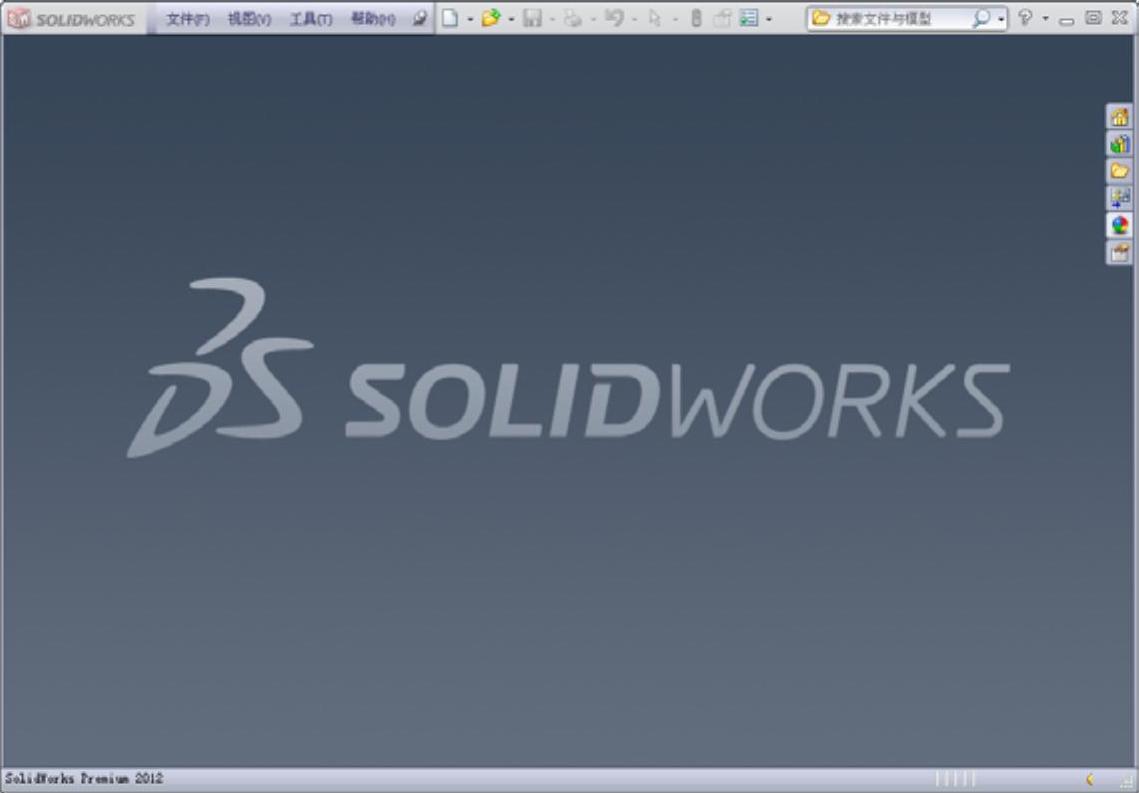Close the SolidWorks window
Viewport: 1139px width, 793px height.
[1119, 18]
